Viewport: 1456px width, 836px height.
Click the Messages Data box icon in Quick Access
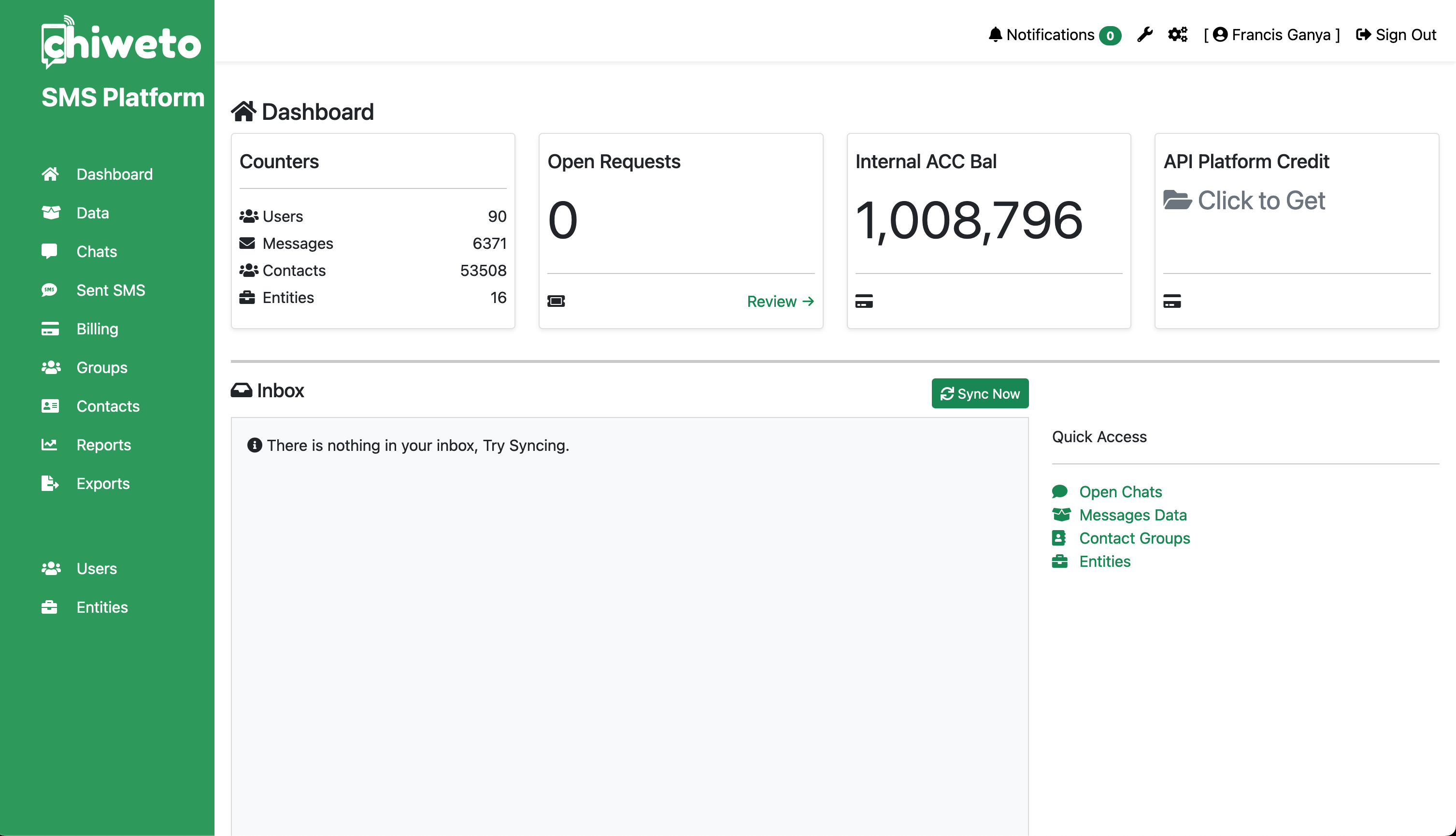1061,515
